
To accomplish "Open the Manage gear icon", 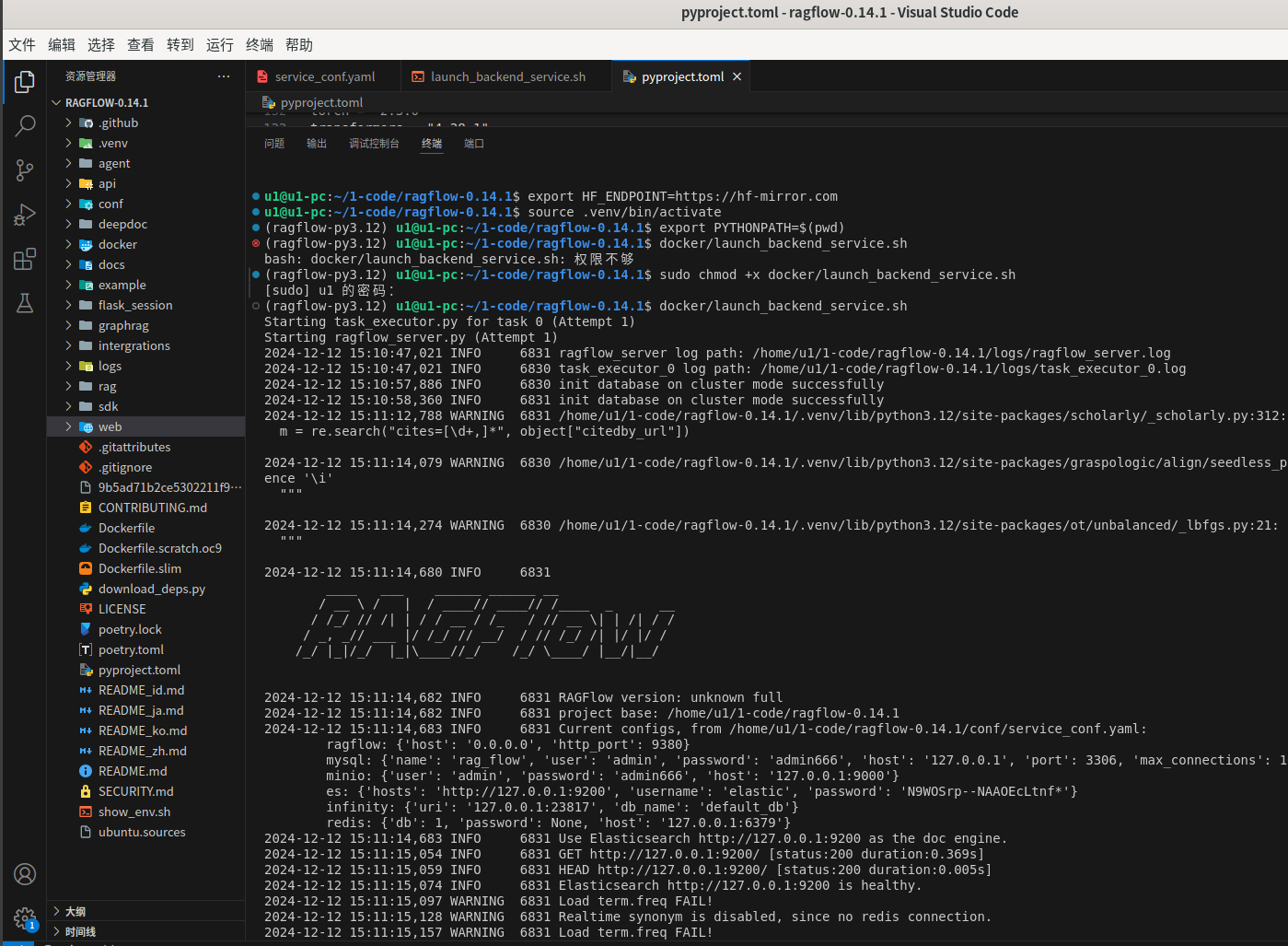I will click(x=25, y=918).
